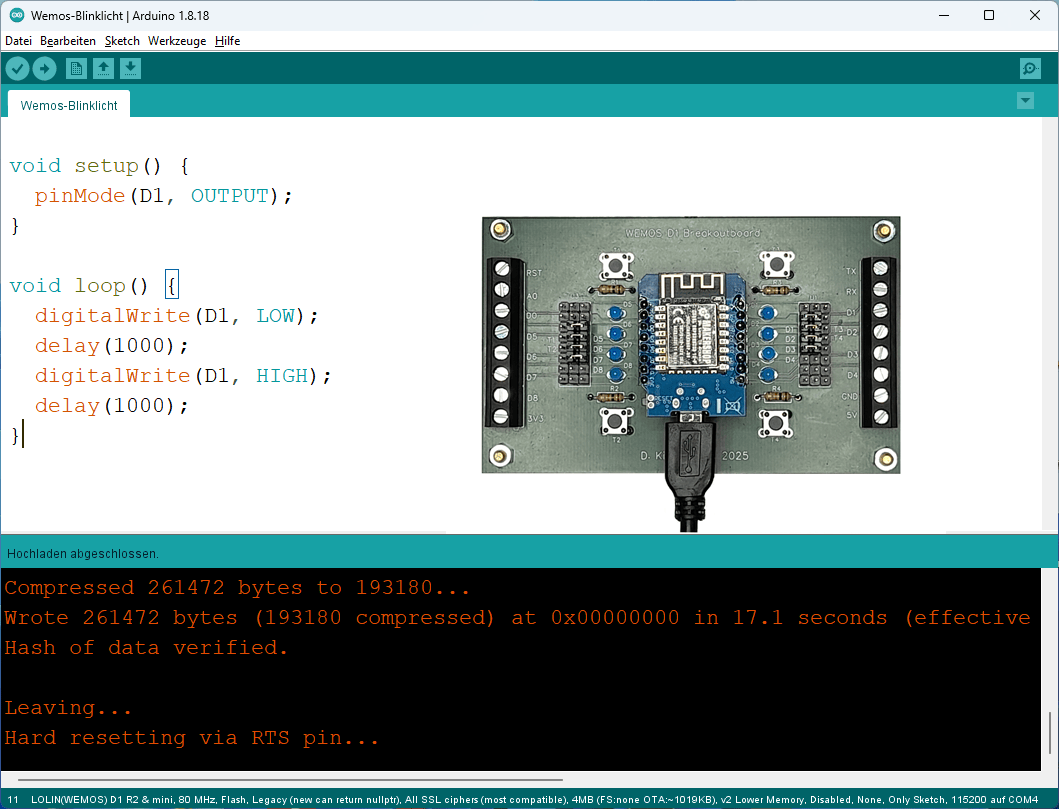The image size is (1059, 809).
Task: Click the Arduino logo in title bar
Action: [x=17, y=15]
